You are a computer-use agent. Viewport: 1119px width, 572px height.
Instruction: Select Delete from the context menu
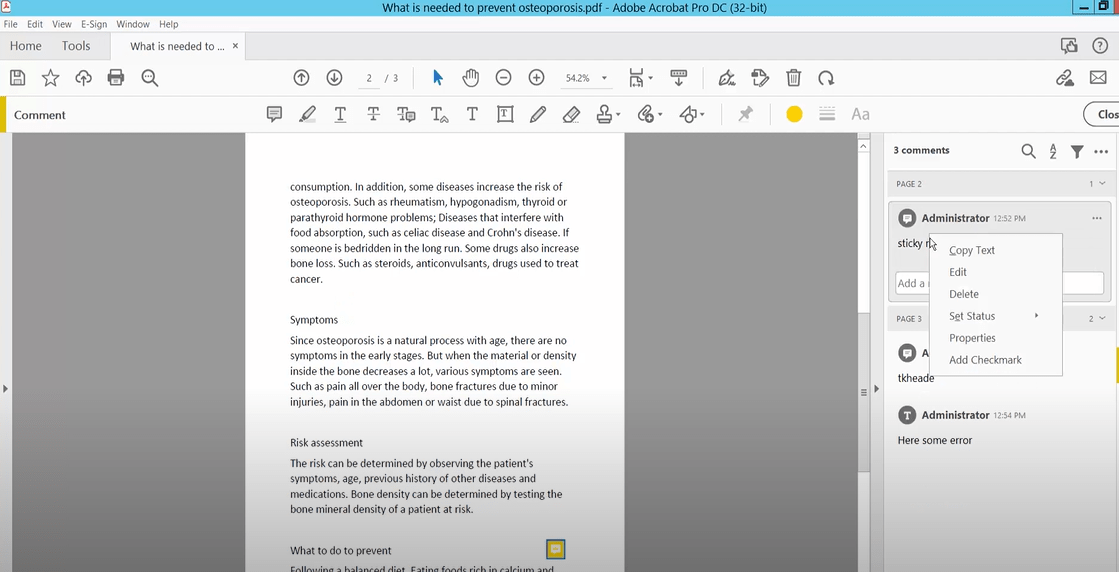(x=964, y=294)
